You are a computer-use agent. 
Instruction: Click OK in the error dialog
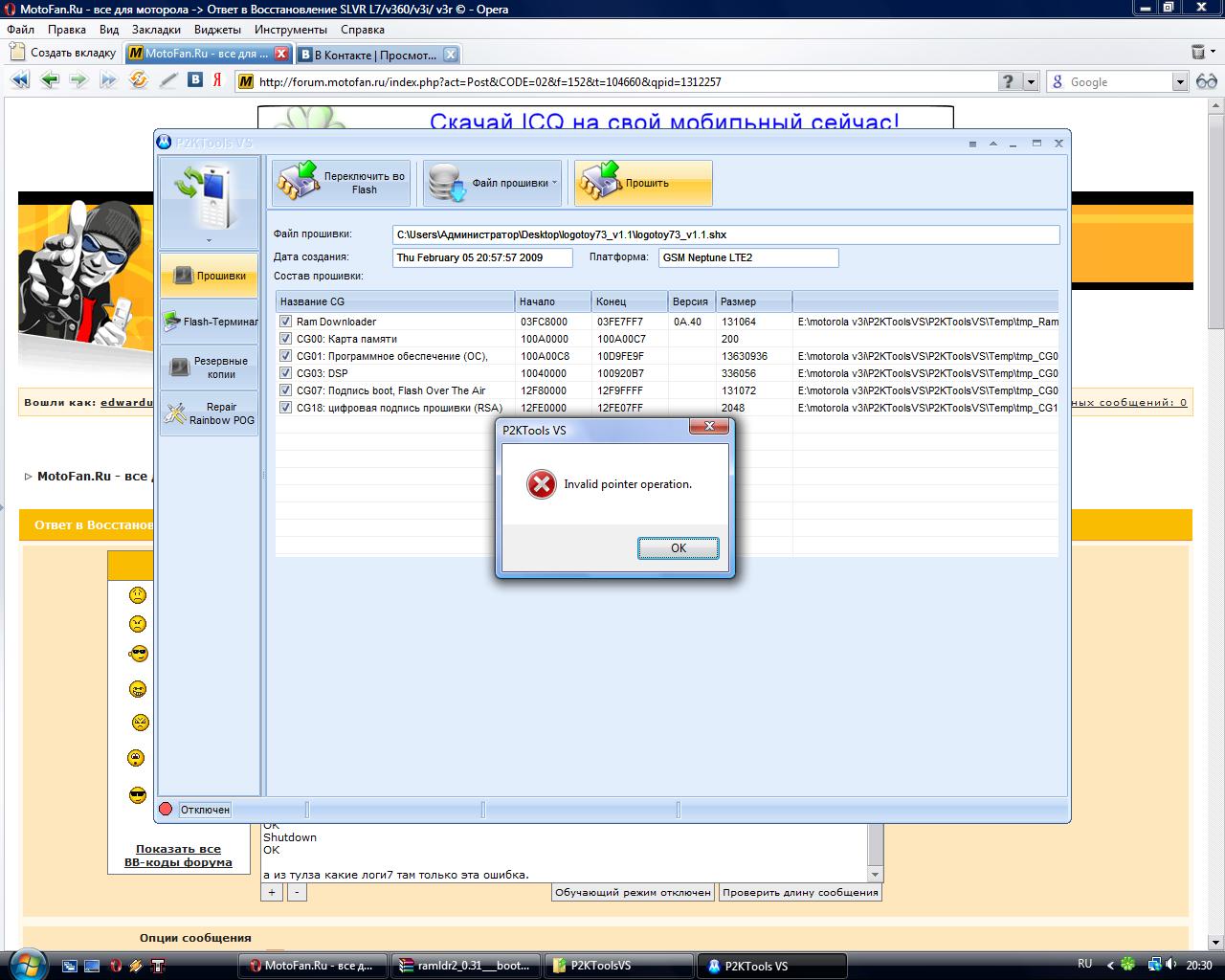(679, 547)
